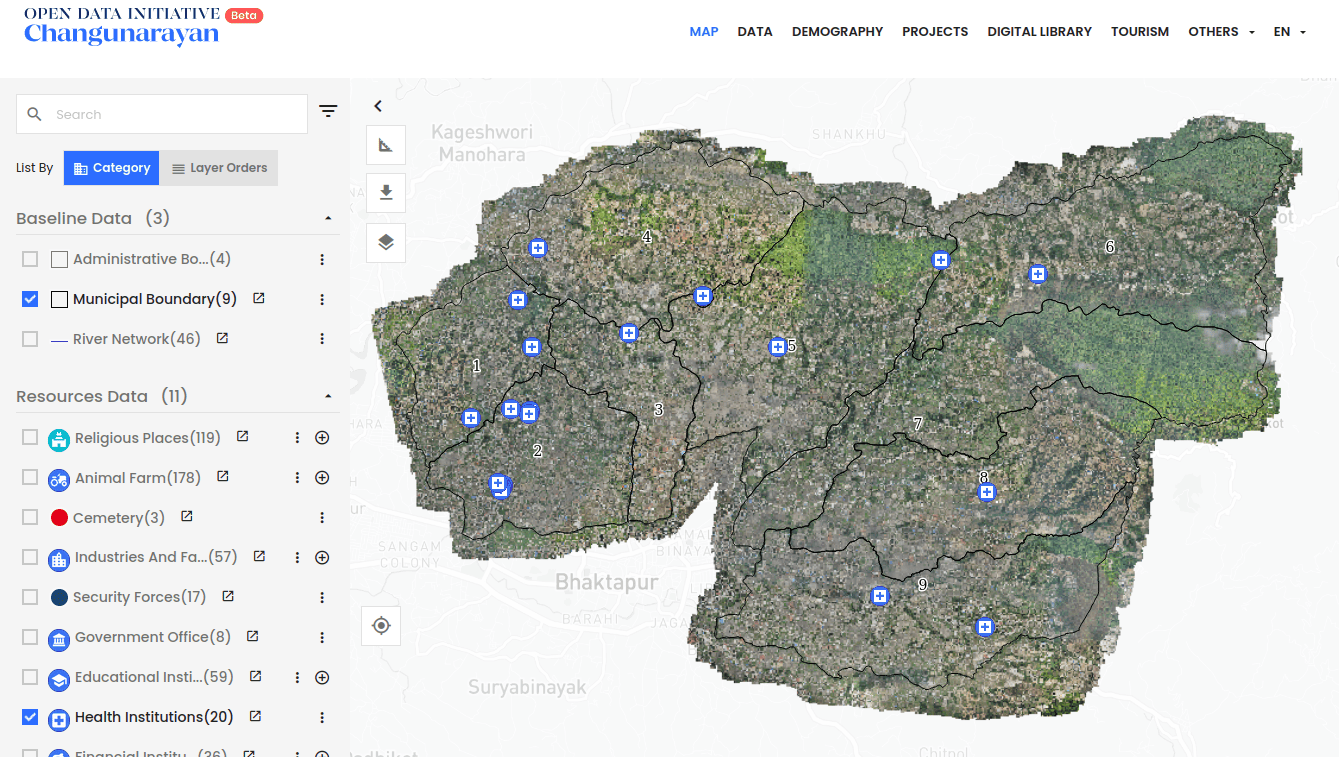Open the EN language dropdown

click(1289, 32)
